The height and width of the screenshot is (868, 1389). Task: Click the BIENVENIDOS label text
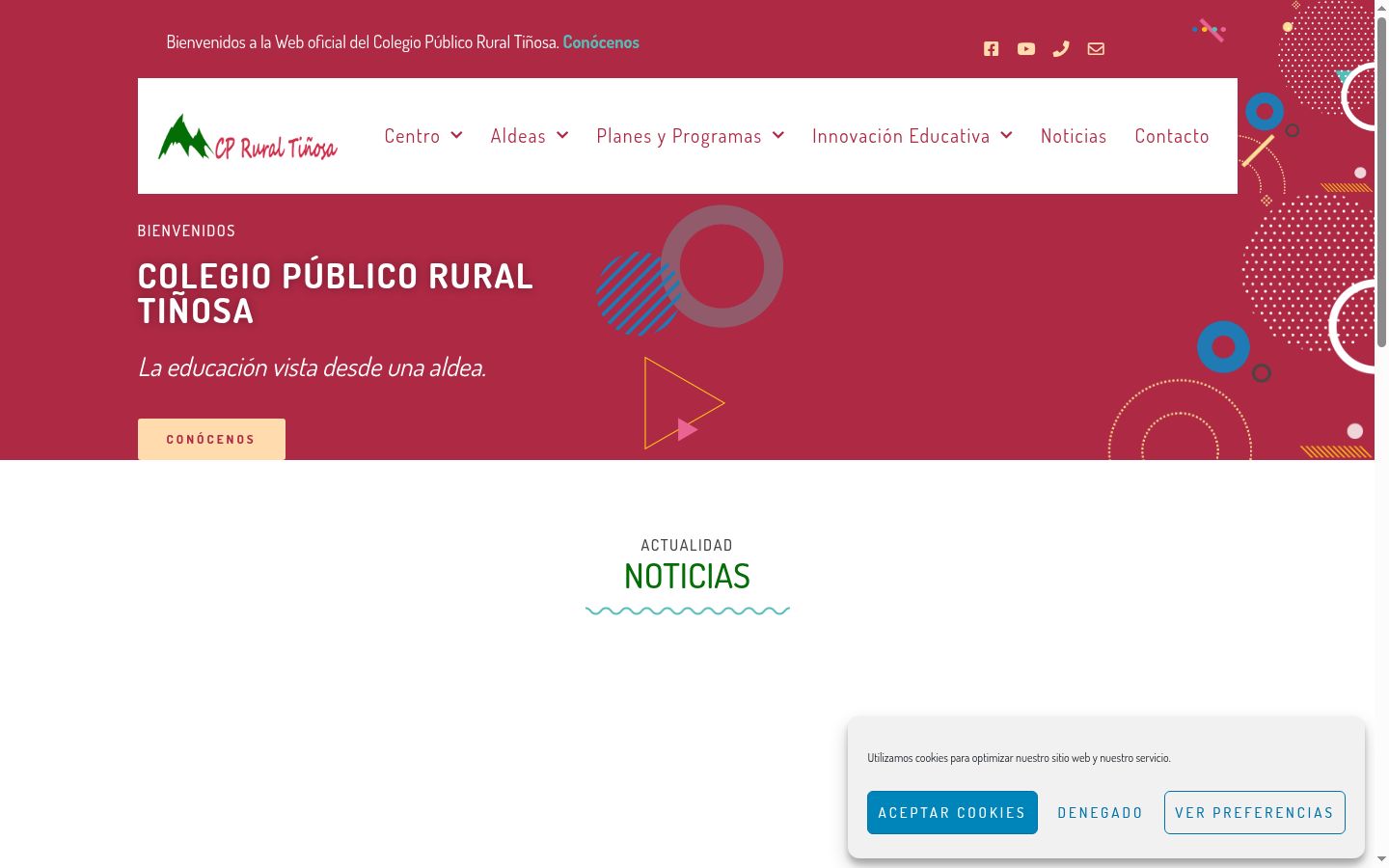186,231
